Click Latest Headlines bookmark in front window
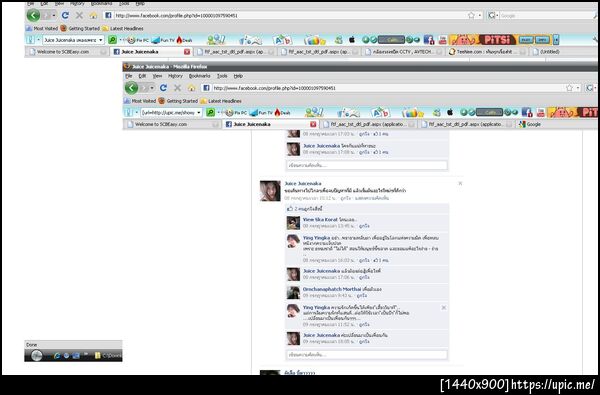This screenshot has height=395, width=600. (221, 101)
